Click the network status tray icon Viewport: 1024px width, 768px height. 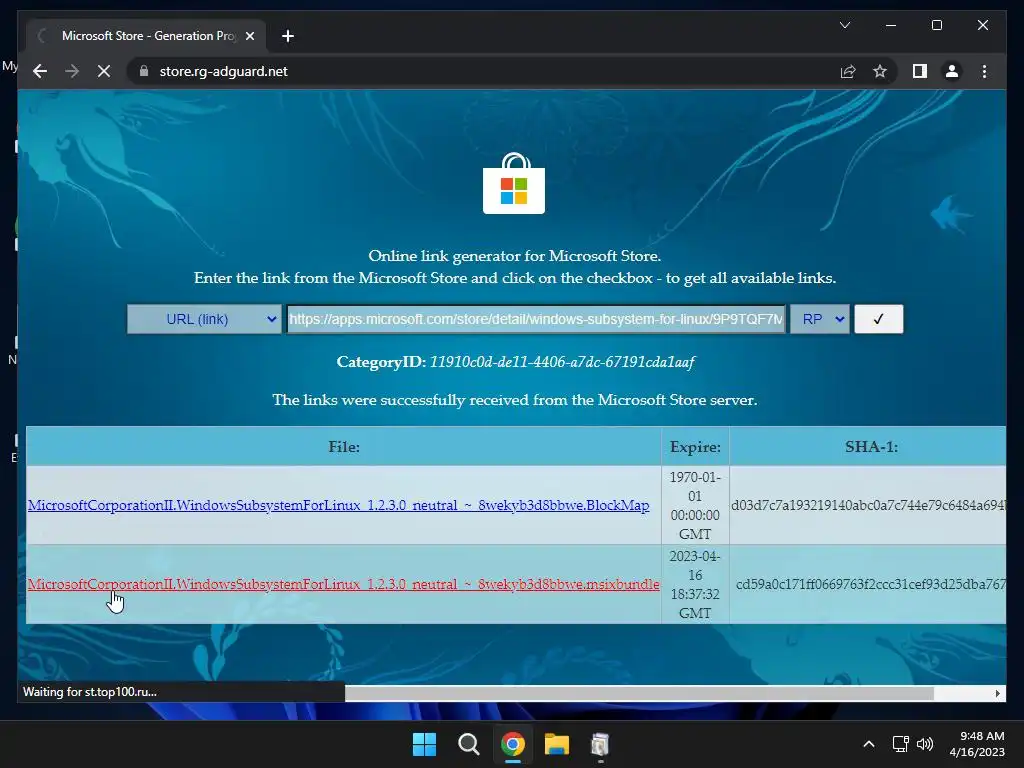pos(901,744)
